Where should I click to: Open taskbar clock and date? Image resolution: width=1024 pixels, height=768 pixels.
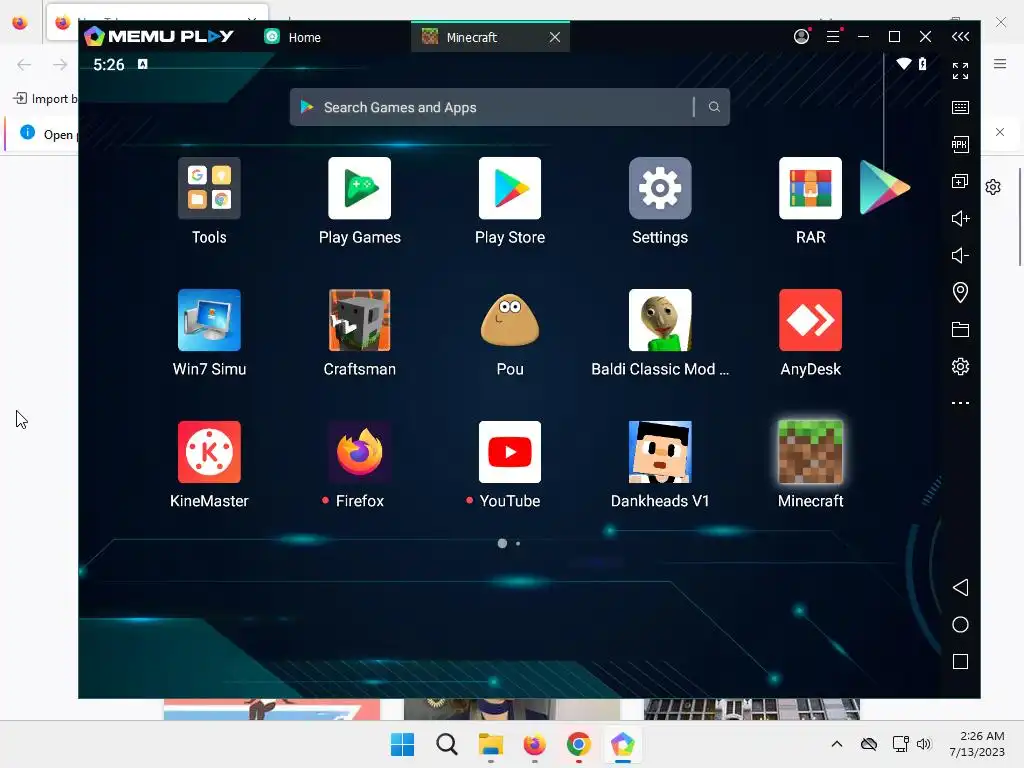click(977, 744)
